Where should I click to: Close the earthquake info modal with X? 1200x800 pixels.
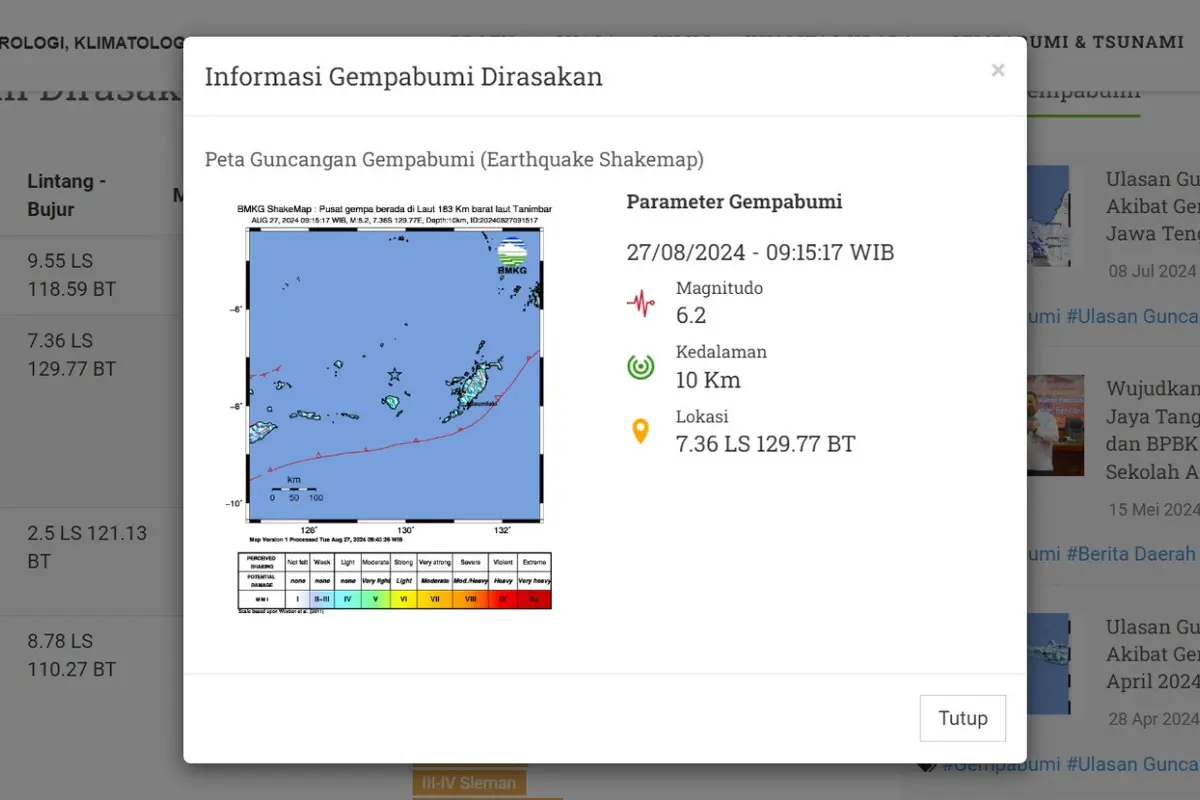[997, 70]
